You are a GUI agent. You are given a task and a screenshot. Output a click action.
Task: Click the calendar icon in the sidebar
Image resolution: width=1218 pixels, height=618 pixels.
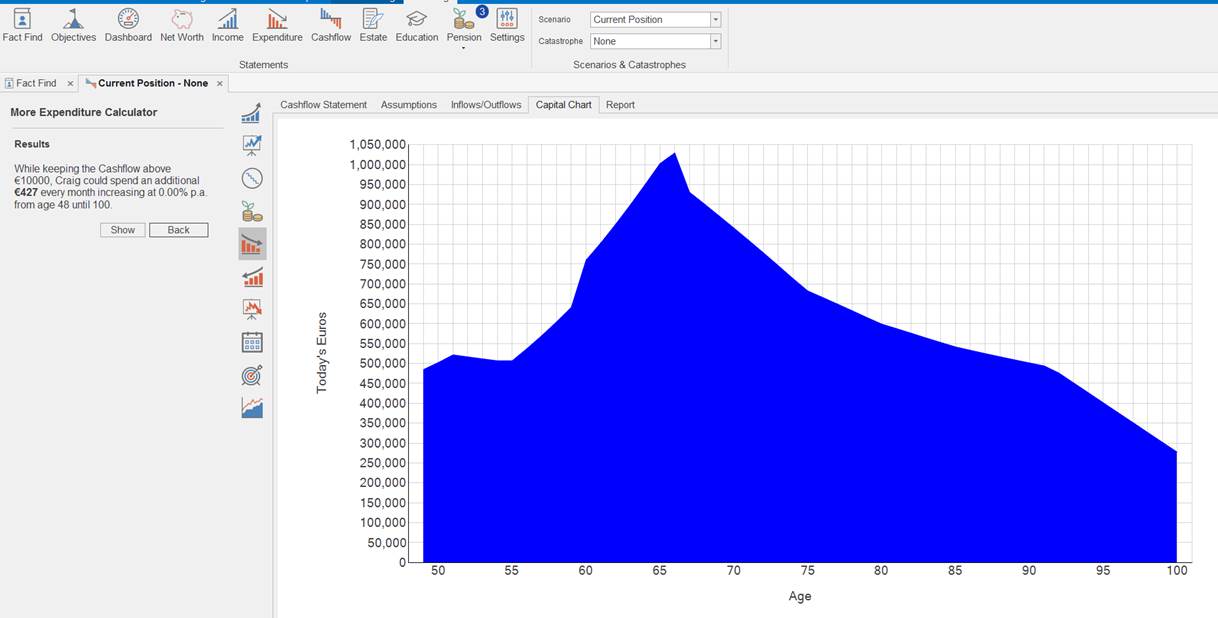pos(252,343)
